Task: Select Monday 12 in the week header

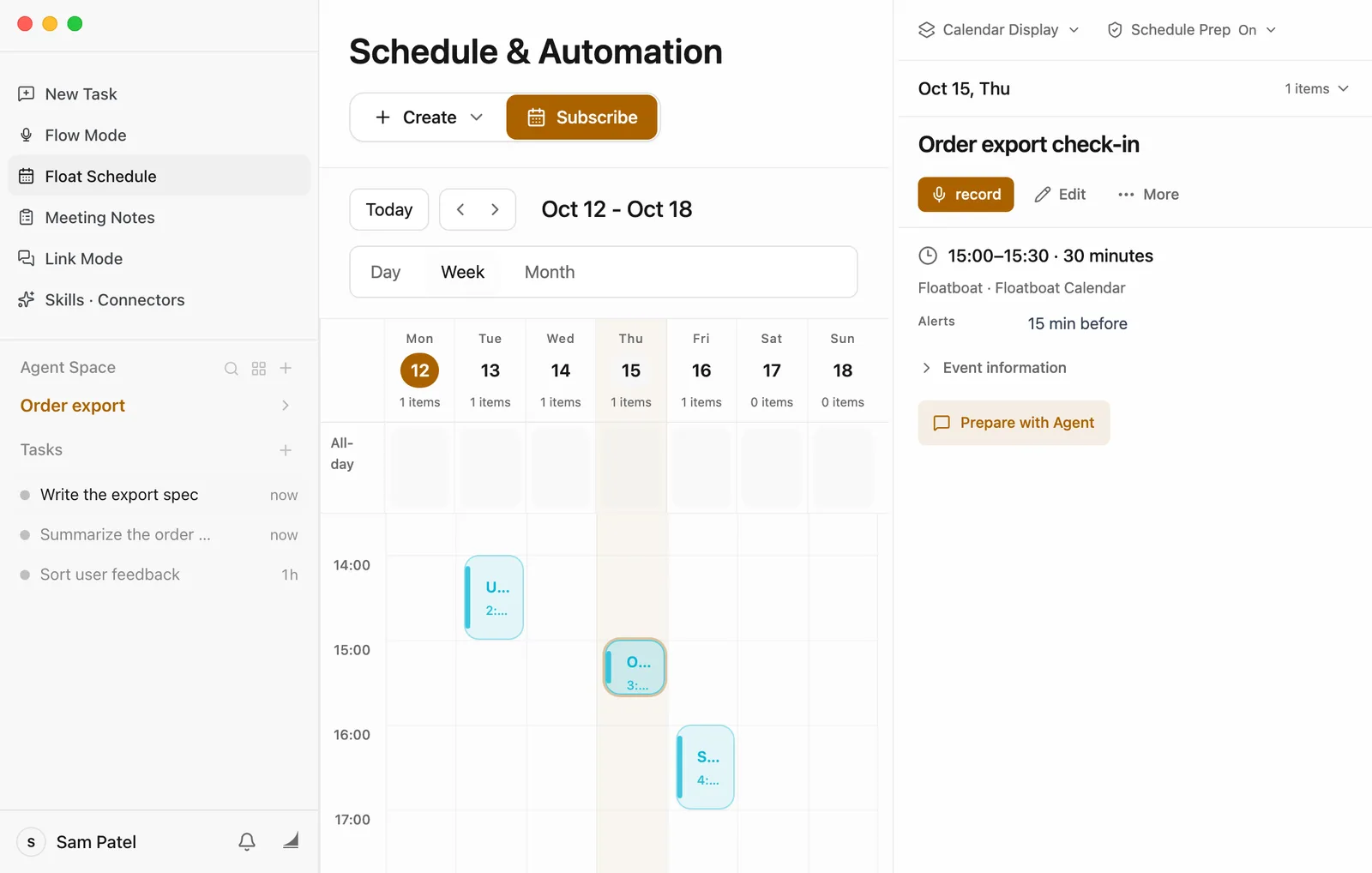Action: point(420,371)
